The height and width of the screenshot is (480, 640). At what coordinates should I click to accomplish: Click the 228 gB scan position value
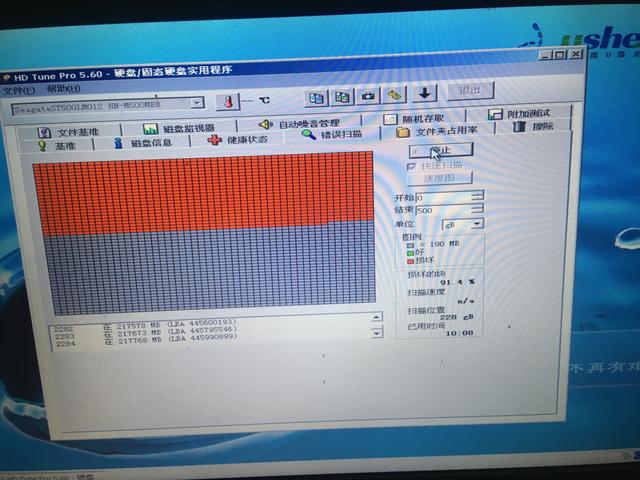[456, 317]
